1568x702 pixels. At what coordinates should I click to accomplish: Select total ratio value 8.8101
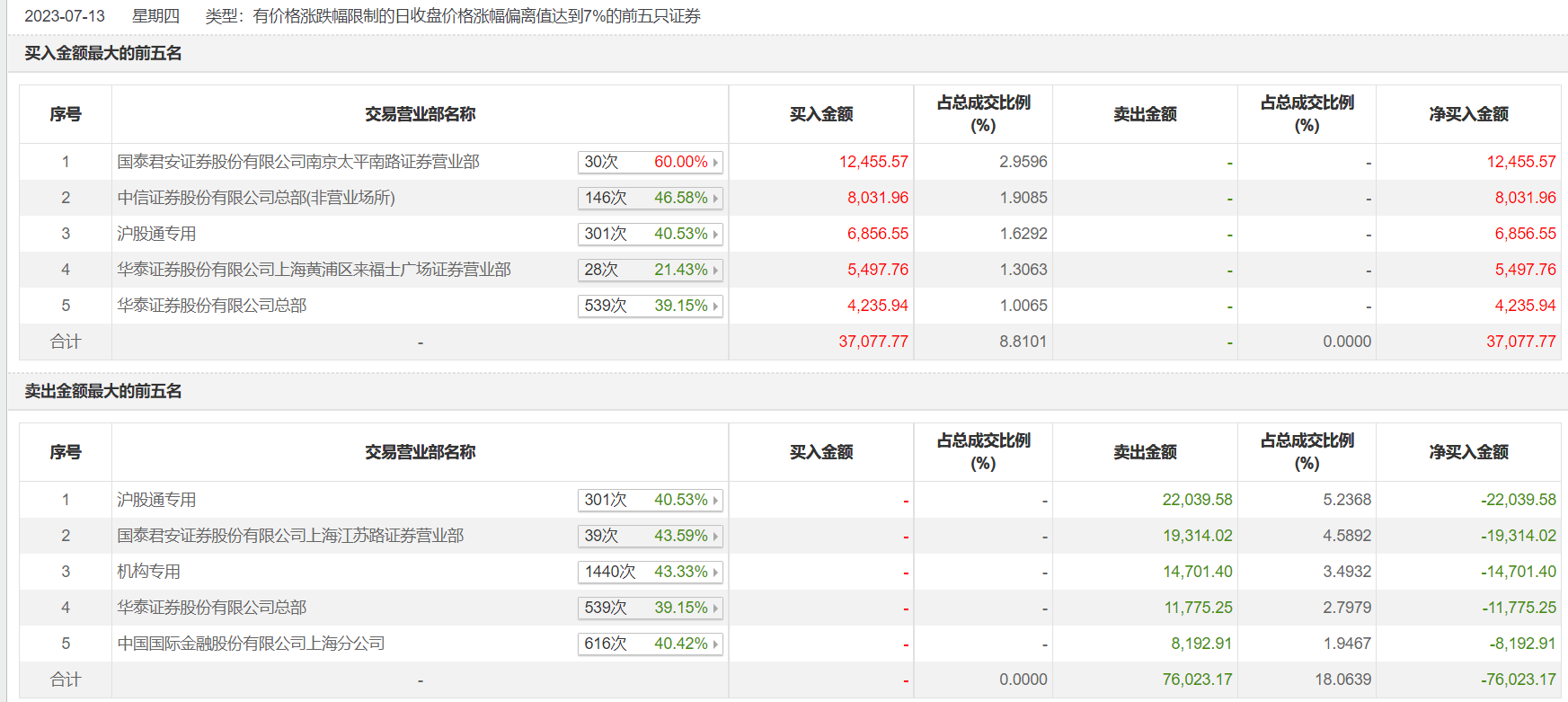(x=1023, y=342)
